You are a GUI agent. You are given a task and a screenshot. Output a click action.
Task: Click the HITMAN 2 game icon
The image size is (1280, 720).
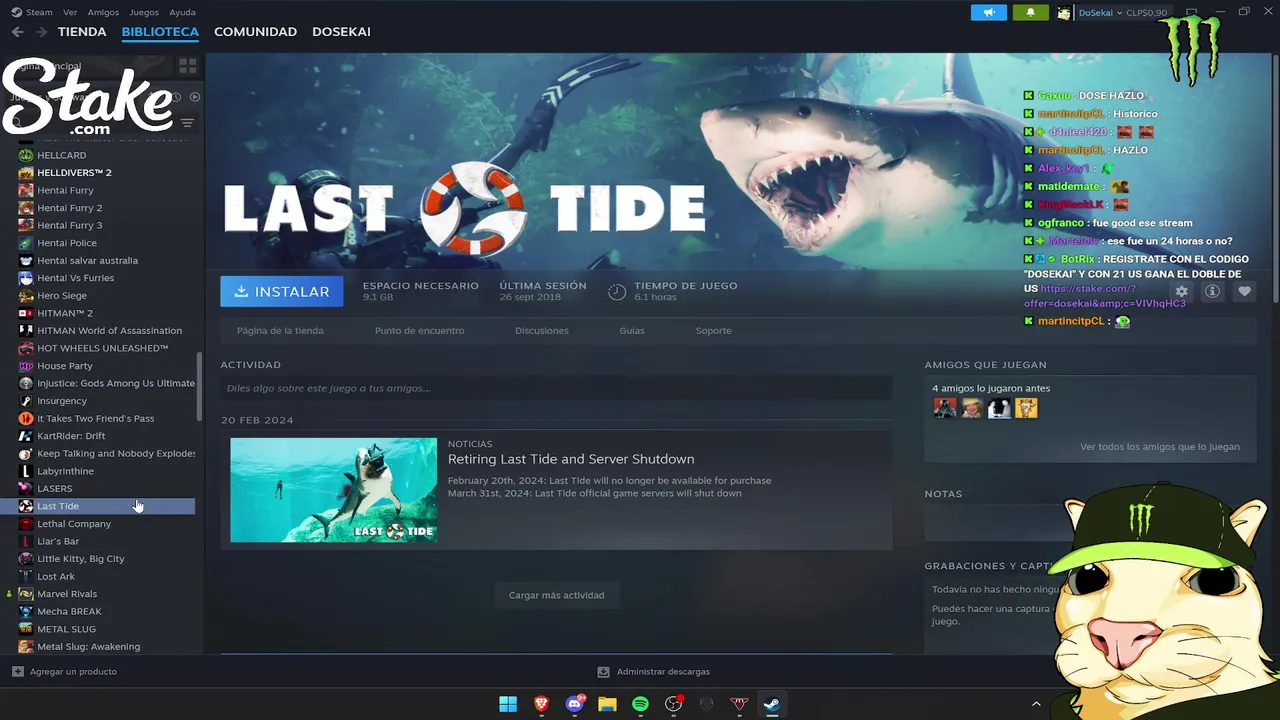[26, 313]
